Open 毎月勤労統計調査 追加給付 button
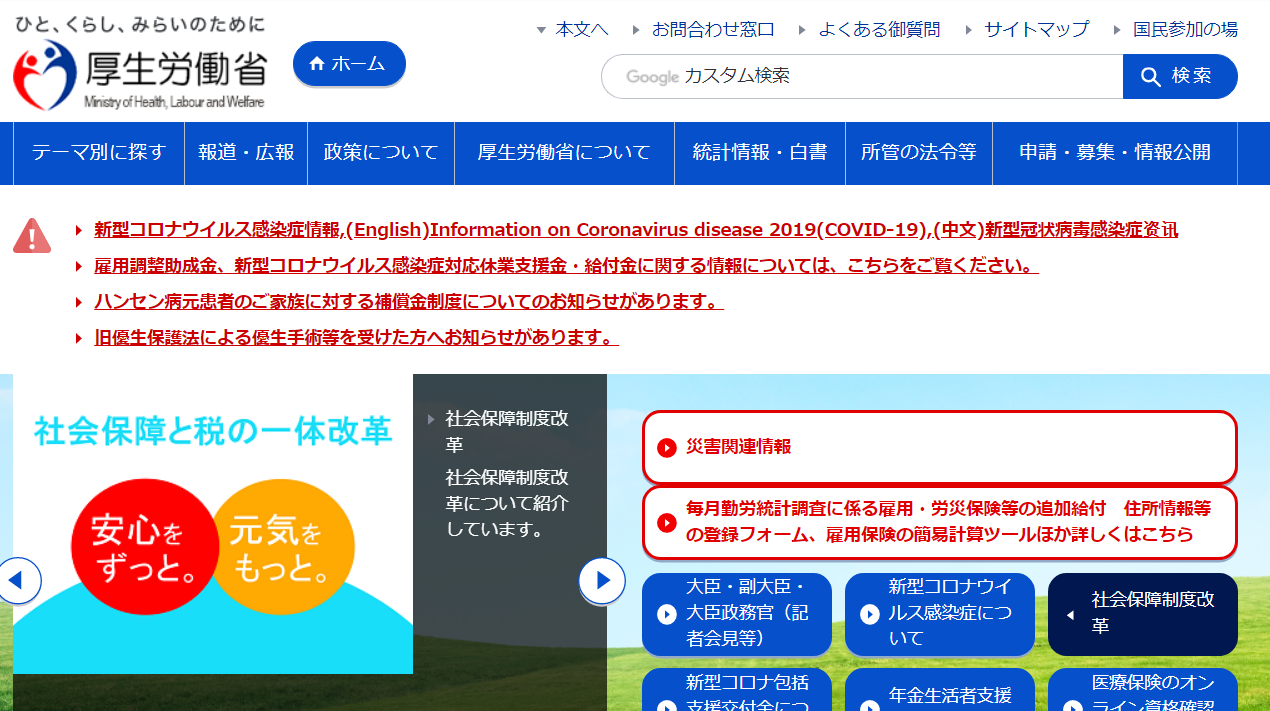 (939, 522)
